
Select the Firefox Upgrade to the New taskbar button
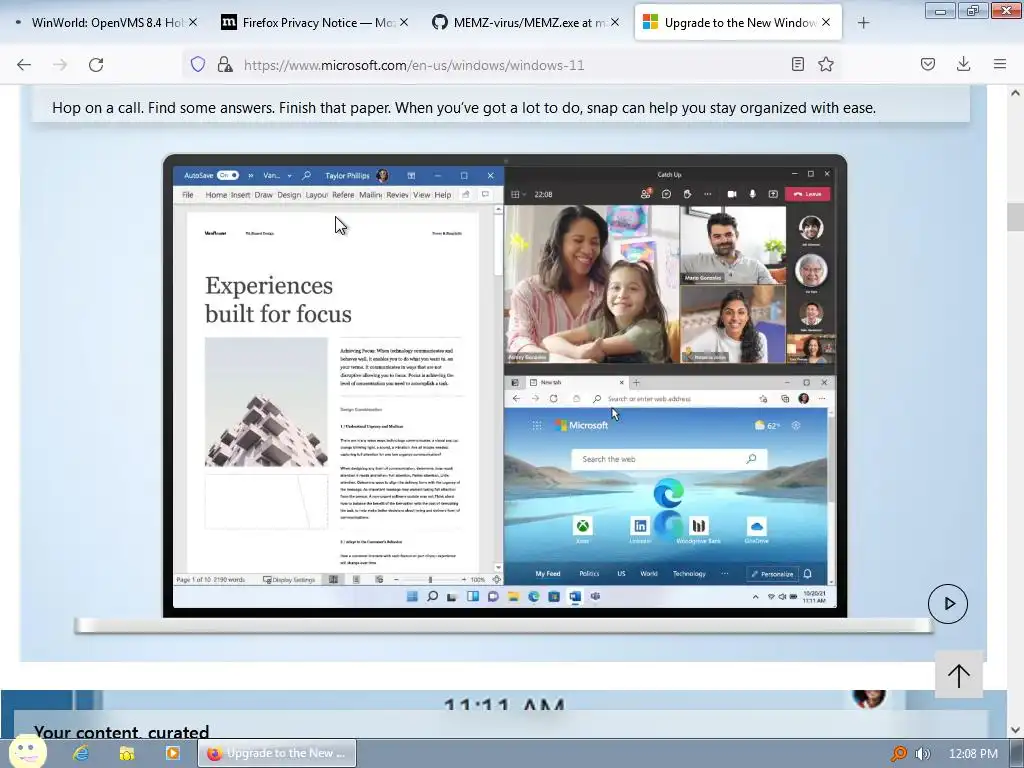click(277, 753)
